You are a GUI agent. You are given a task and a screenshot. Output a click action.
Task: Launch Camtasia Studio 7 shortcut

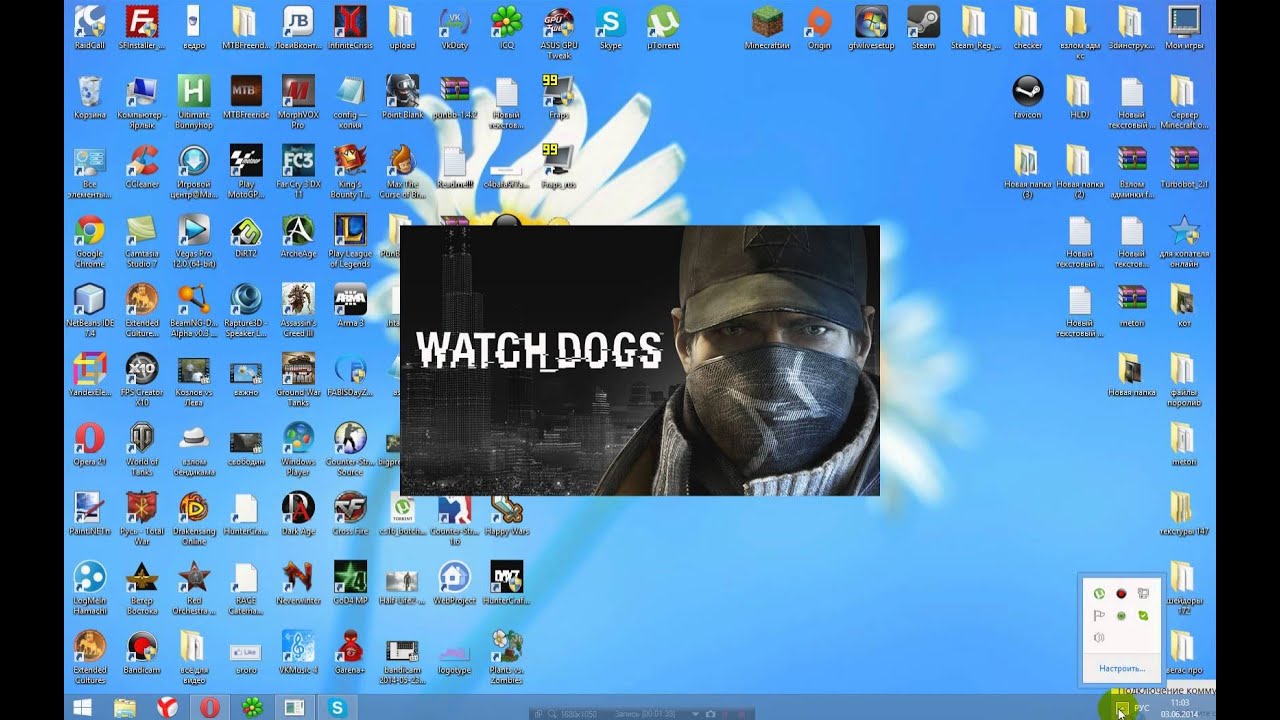[142, 240]
